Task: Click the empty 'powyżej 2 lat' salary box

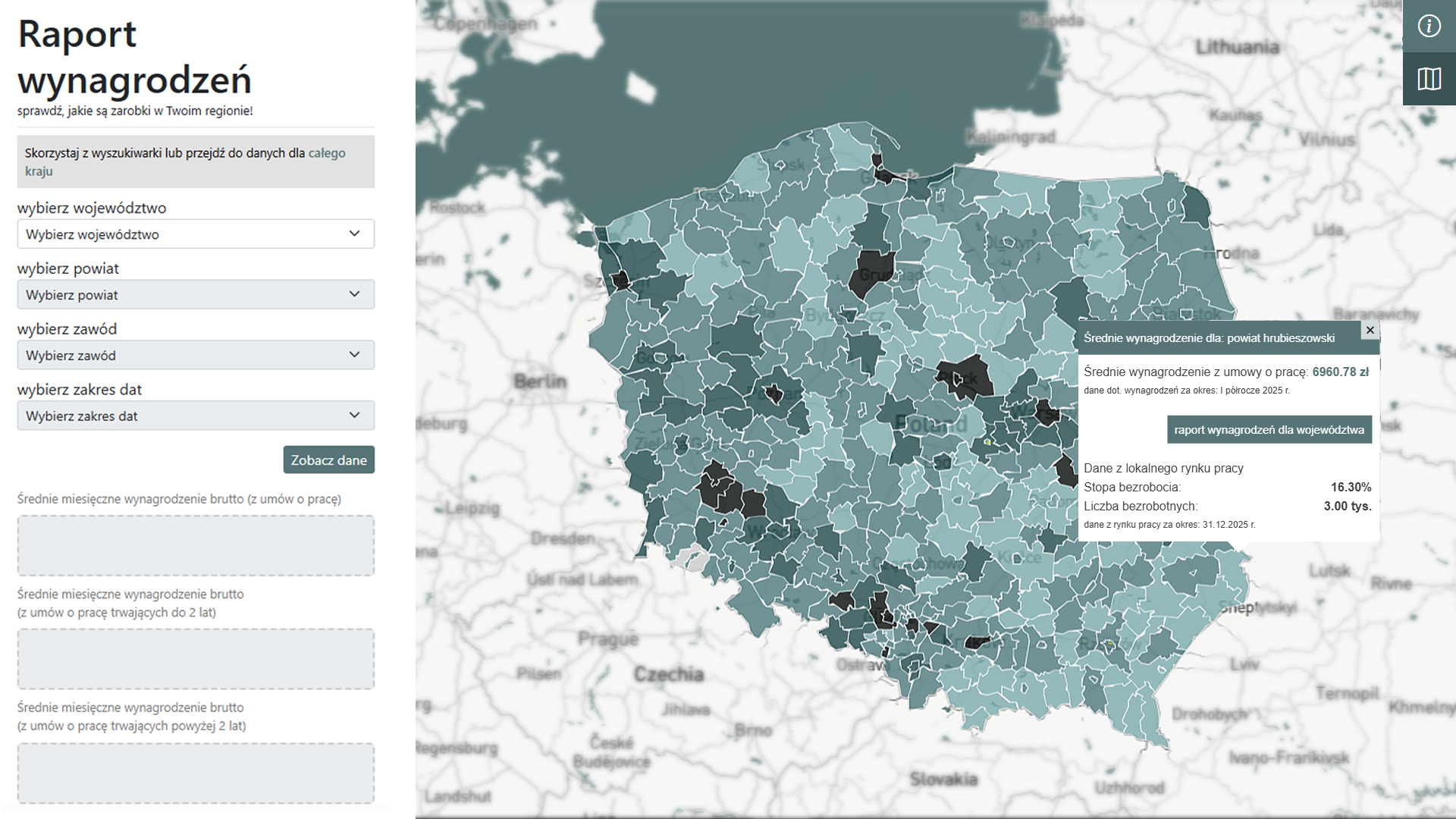Action: [x=196, y=772]
